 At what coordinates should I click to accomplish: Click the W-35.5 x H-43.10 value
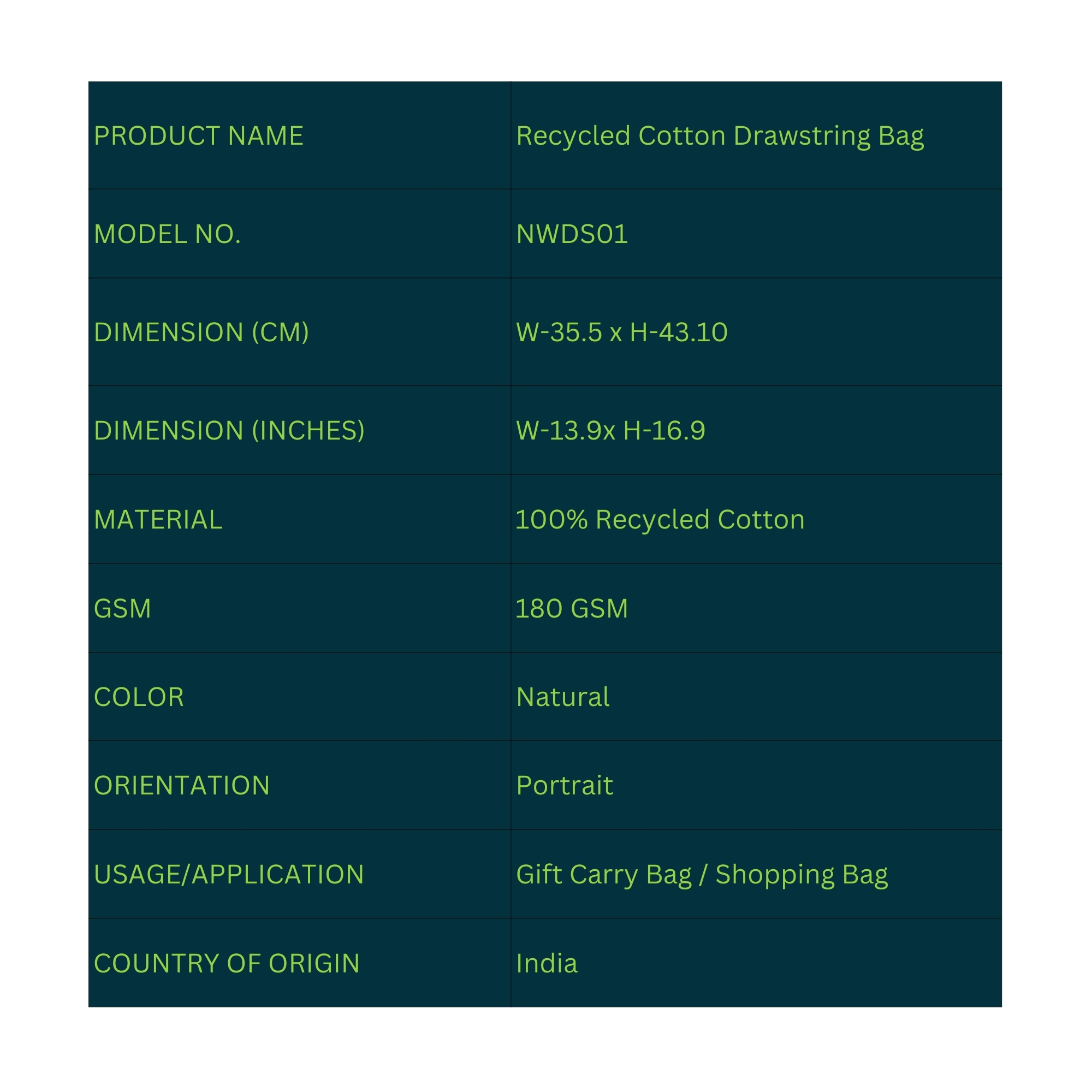coord(621,333)
